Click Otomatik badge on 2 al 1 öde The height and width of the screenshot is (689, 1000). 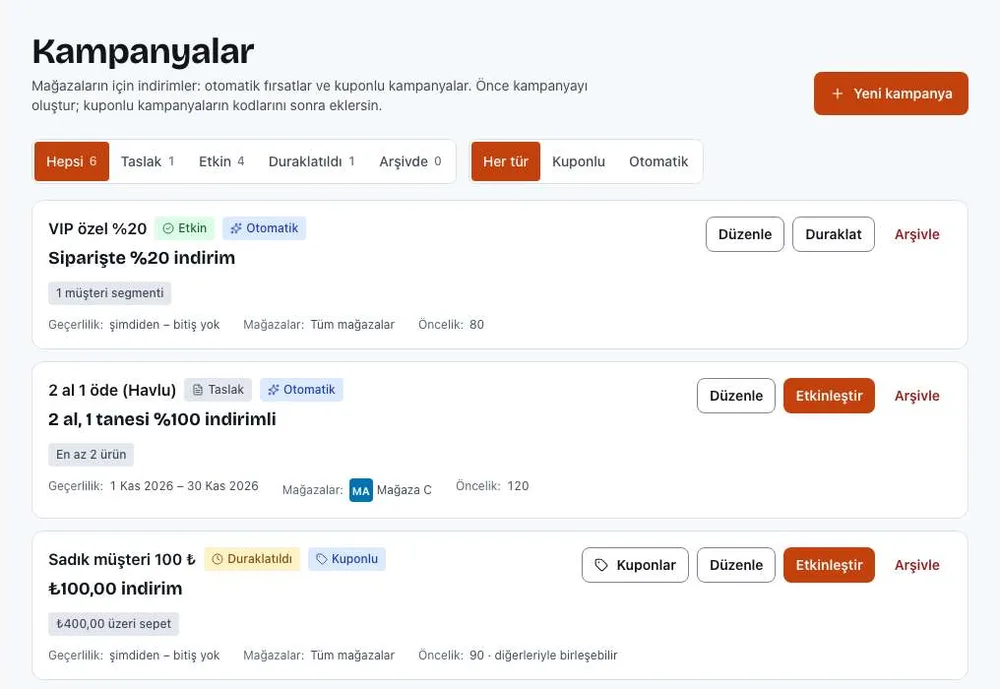pos(301,390)
